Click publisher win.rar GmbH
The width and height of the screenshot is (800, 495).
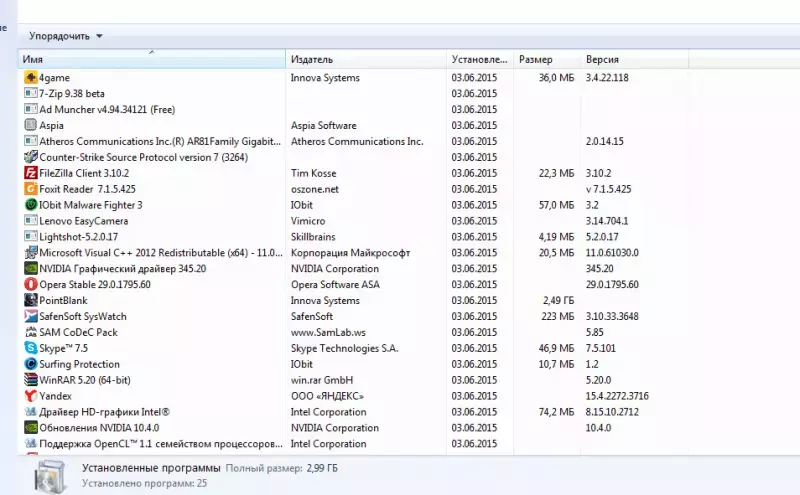click(x=322, y=380)
